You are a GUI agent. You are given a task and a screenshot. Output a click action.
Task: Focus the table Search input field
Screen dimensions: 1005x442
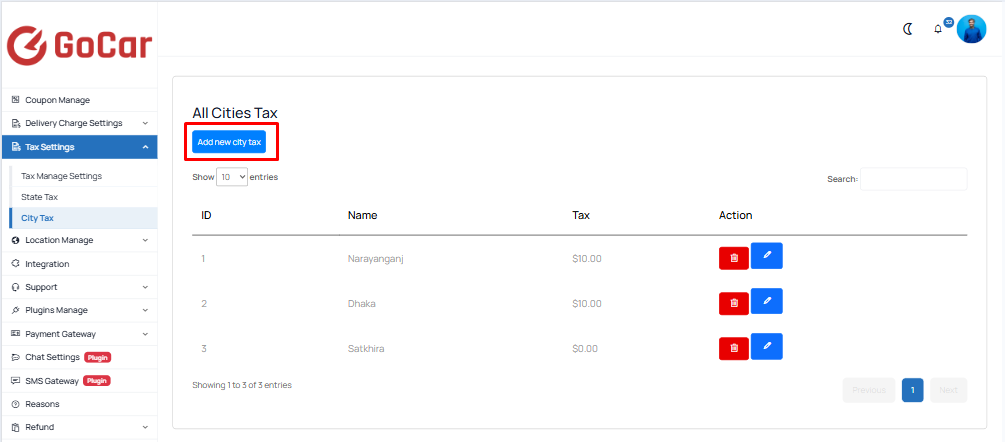pos(913,179)
